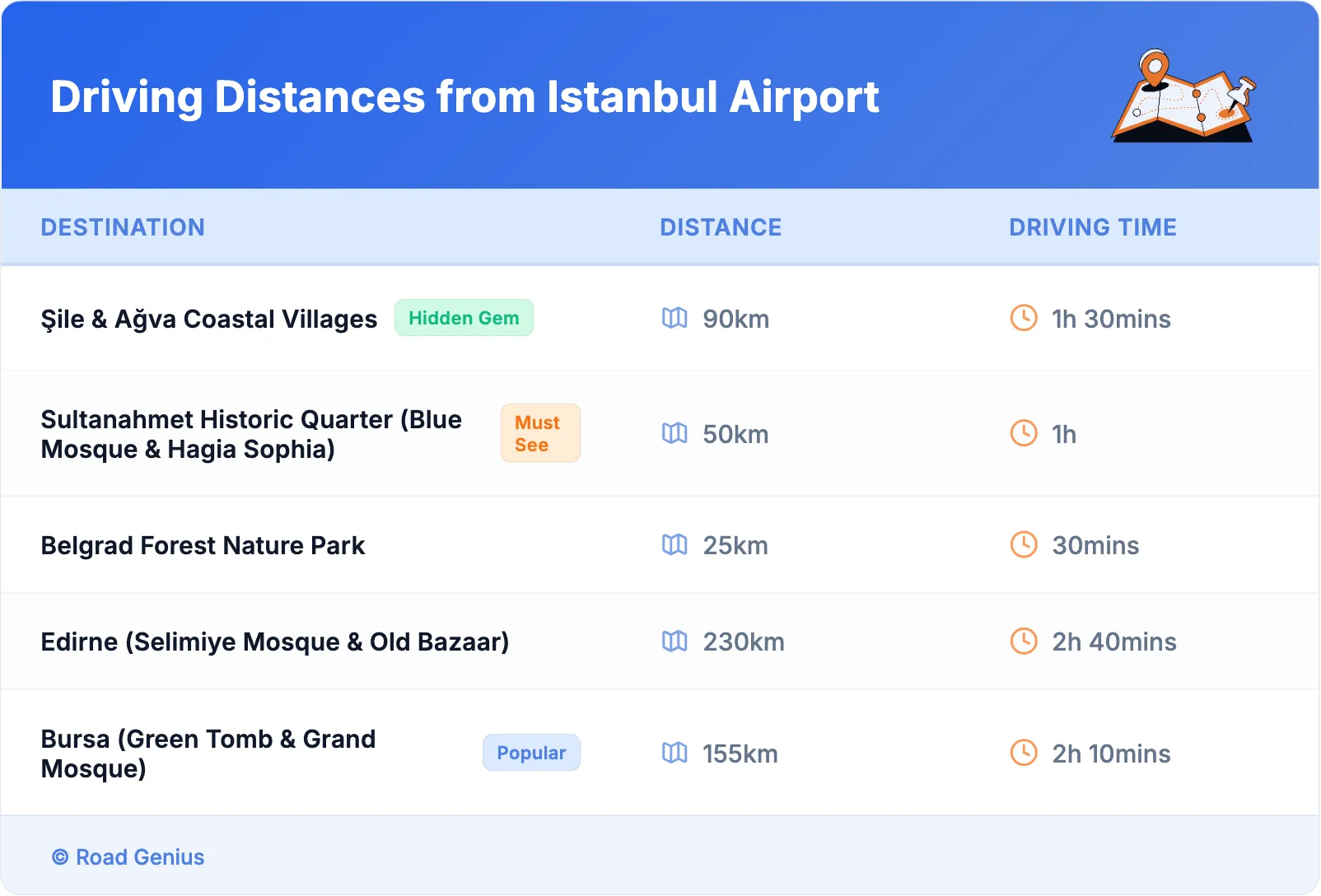Click the 1h driving time for Sultanahmet

pos(1064,434)
